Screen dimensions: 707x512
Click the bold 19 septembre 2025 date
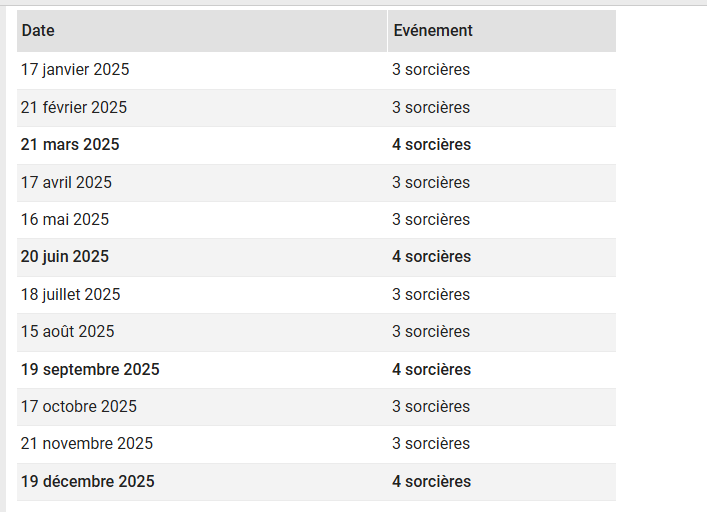(90, 369)
